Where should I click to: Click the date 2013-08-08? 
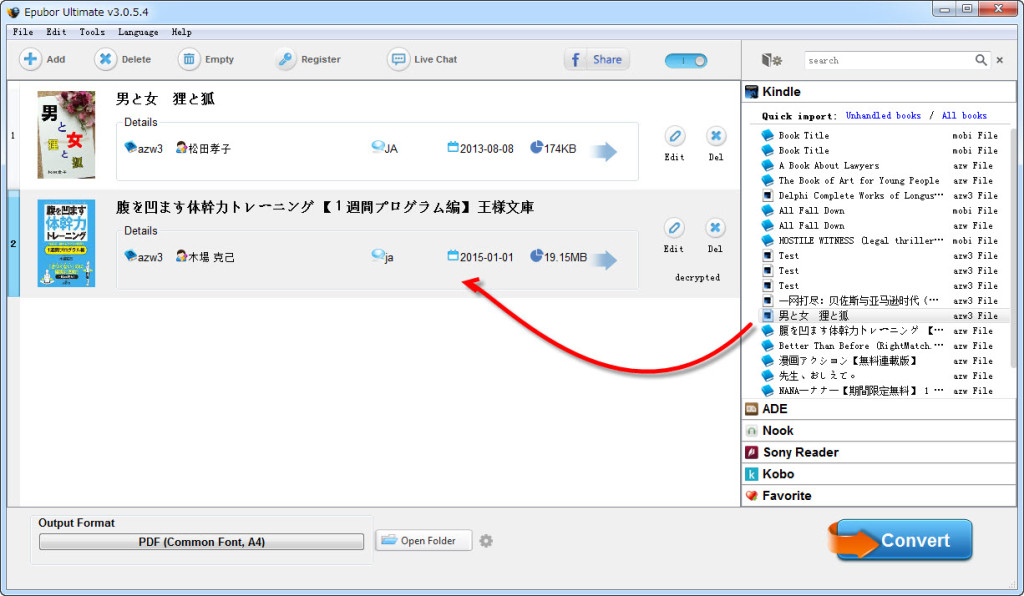click(487, 149)
